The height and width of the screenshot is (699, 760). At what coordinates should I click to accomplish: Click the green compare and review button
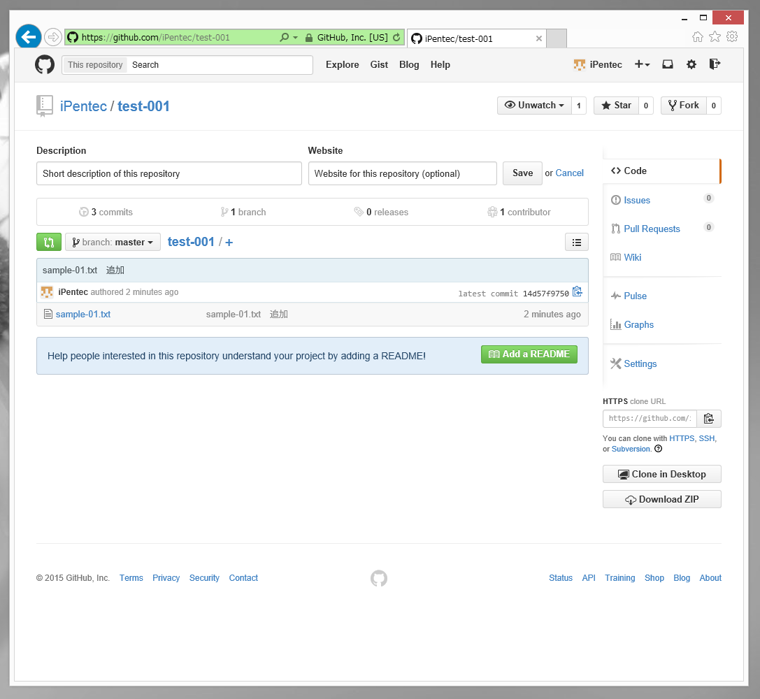[49, 242]
